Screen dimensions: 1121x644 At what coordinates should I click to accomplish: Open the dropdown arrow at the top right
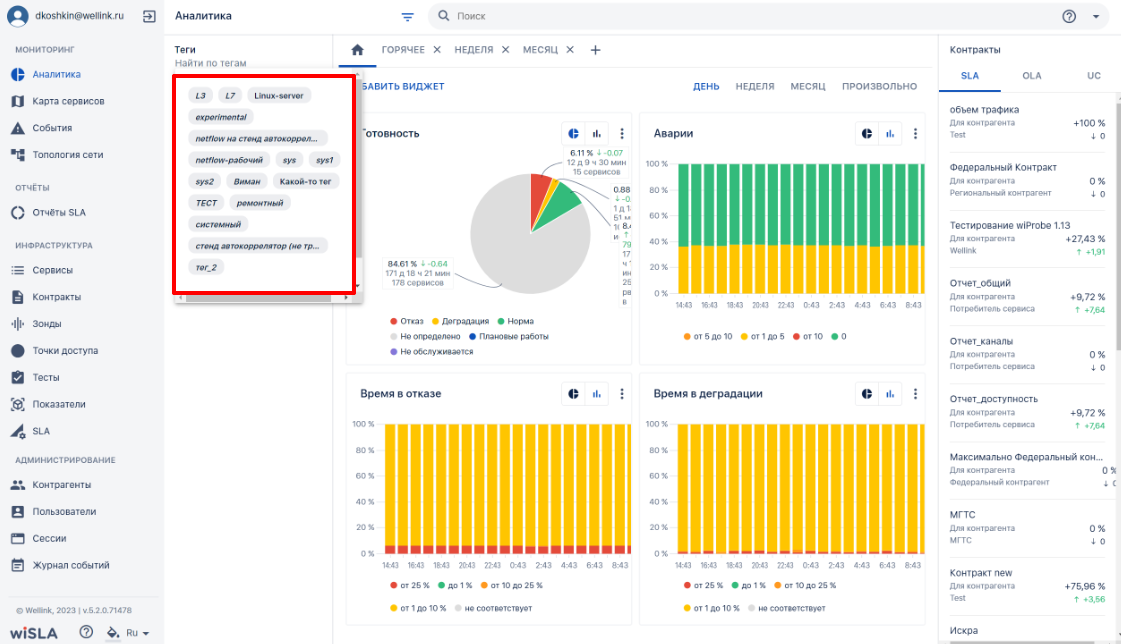click(x=1096, y=16)
